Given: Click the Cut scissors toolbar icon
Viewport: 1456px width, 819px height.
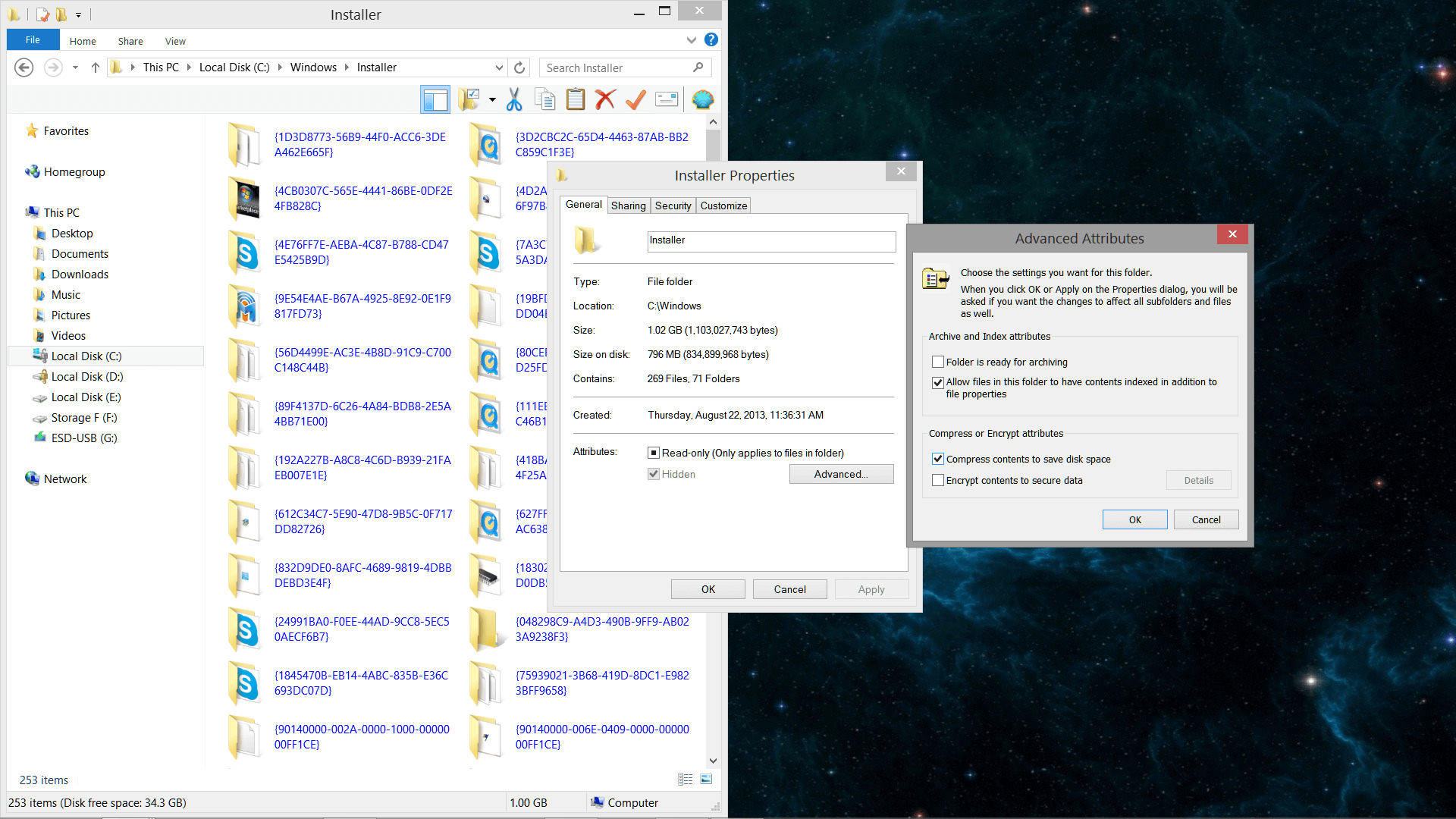Looking at the screenshot, I should pos(514,99).
